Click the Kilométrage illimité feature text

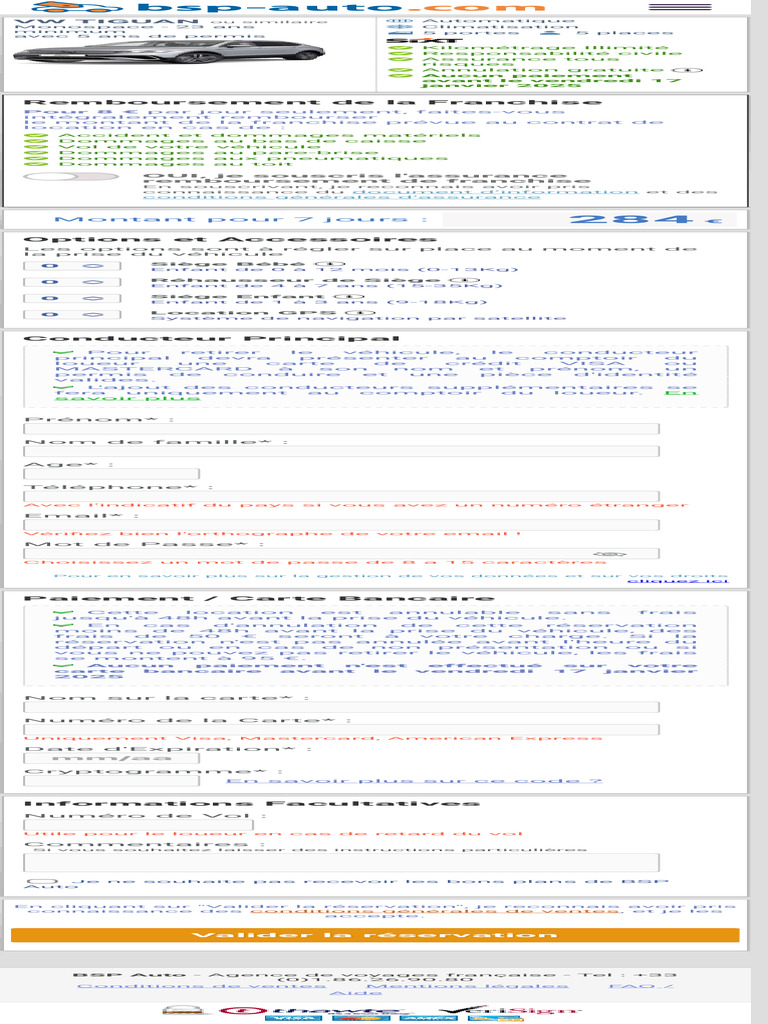tap(545, 48)
